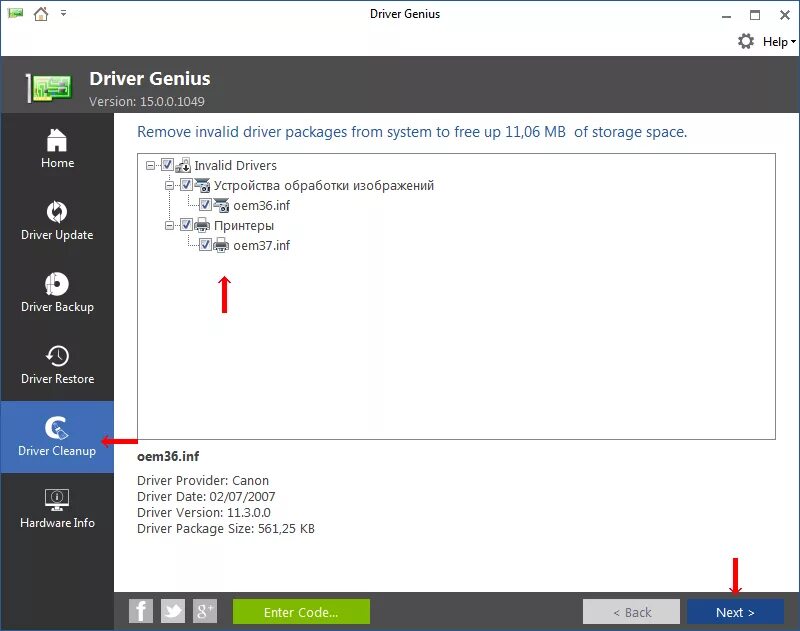Image resolution: width=800 pixels, height=631 pixels.
Task: Click the title bar house icon
Action: coord(41,14)
